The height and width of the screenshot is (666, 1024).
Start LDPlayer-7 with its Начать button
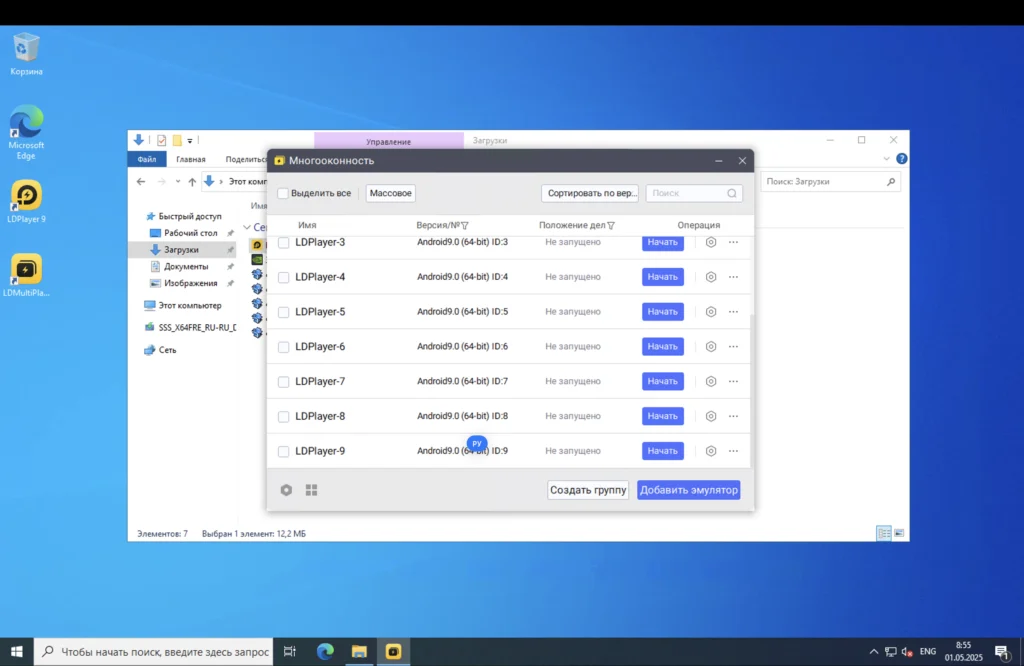(x=663, y=381)
